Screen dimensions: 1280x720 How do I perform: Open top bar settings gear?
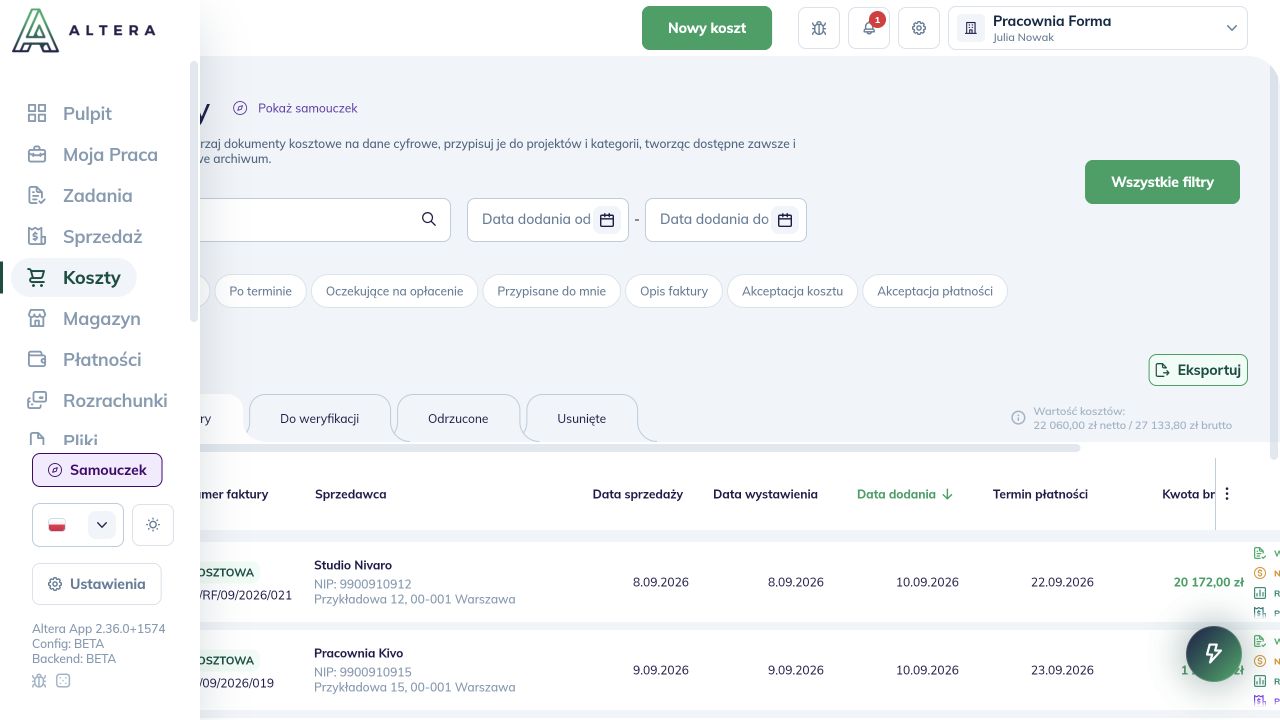click(x=919, y=28)
